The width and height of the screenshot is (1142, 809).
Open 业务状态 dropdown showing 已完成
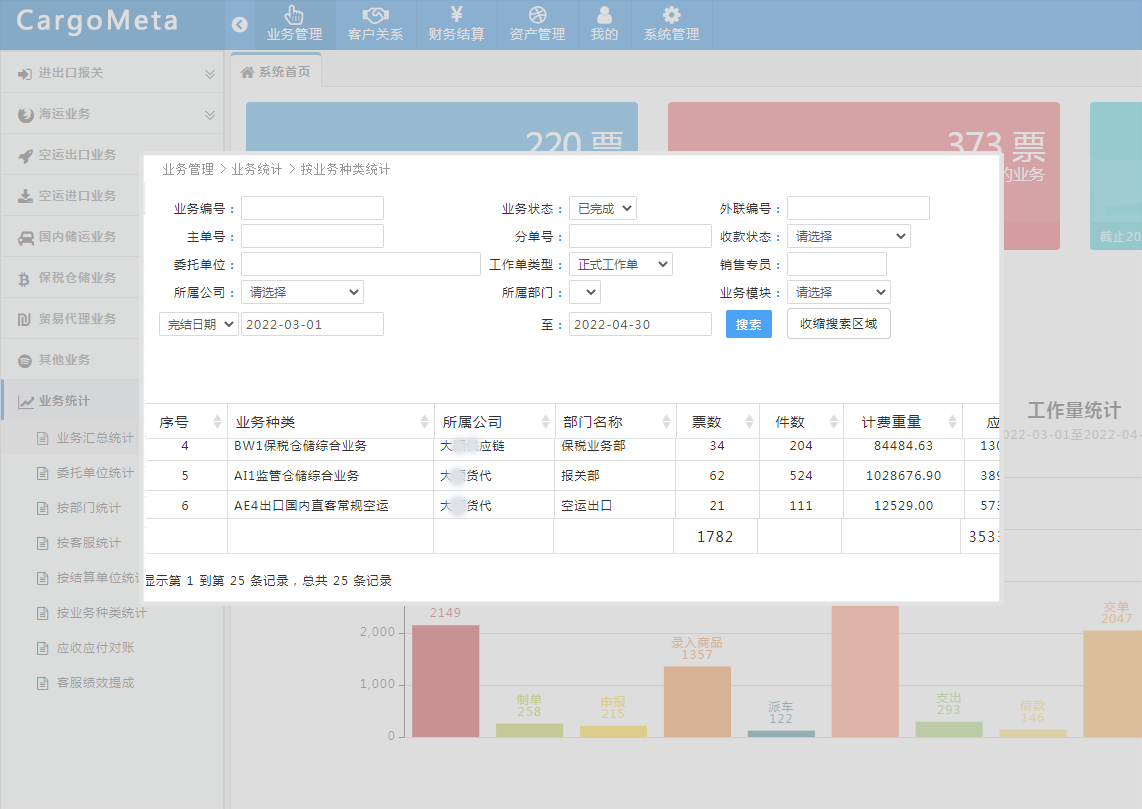[603, 208]
